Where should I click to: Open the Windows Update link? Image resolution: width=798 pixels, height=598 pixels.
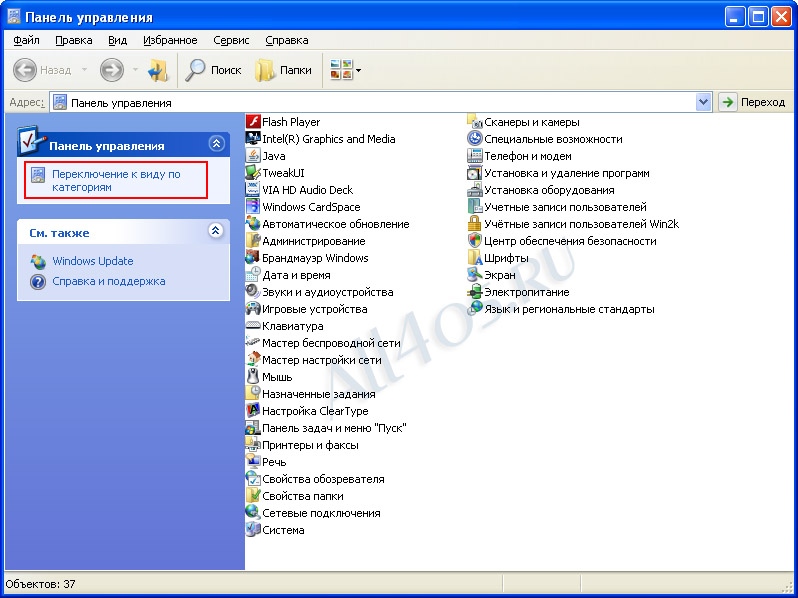click(x=93, y=261)
